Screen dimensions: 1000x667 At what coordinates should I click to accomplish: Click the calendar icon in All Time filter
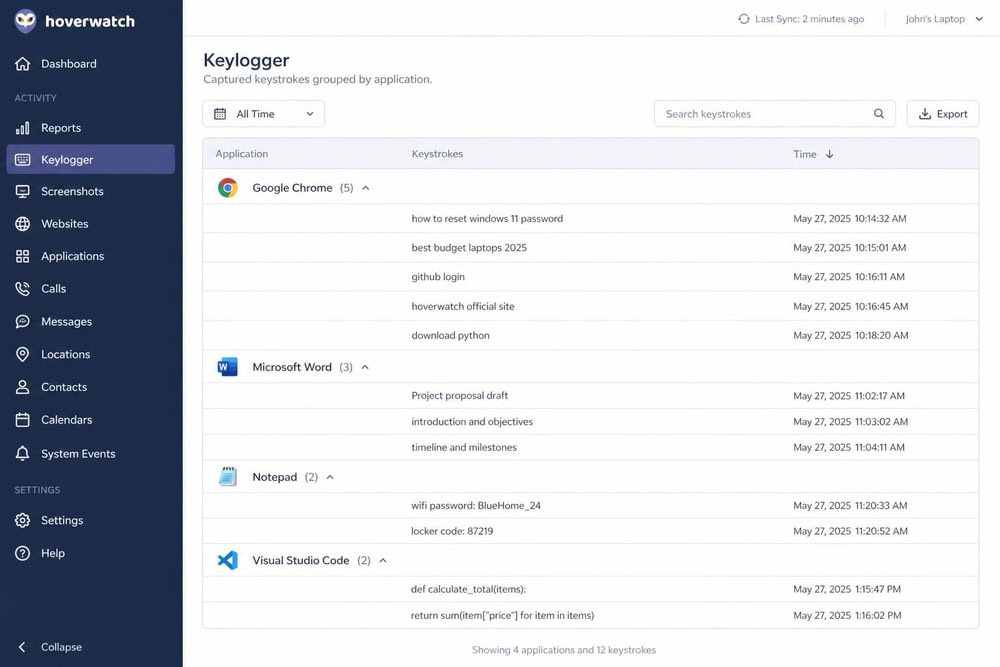coord(220,114)
